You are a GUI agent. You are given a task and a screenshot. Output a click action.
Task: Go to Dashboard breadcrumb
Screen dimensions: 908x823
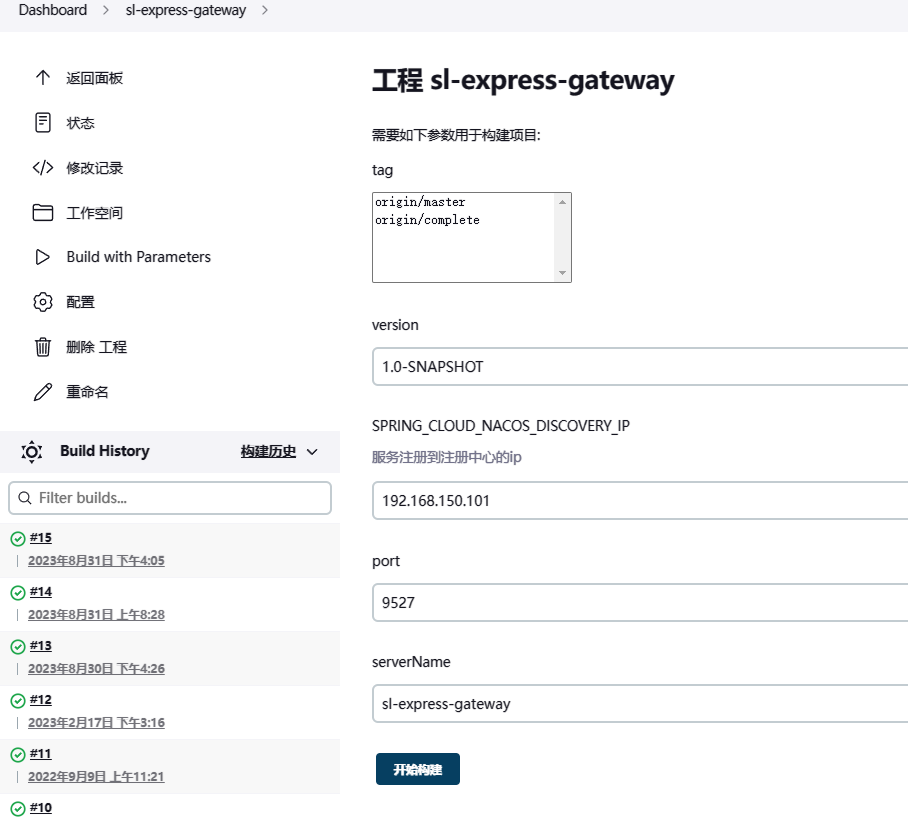point(53,10)
